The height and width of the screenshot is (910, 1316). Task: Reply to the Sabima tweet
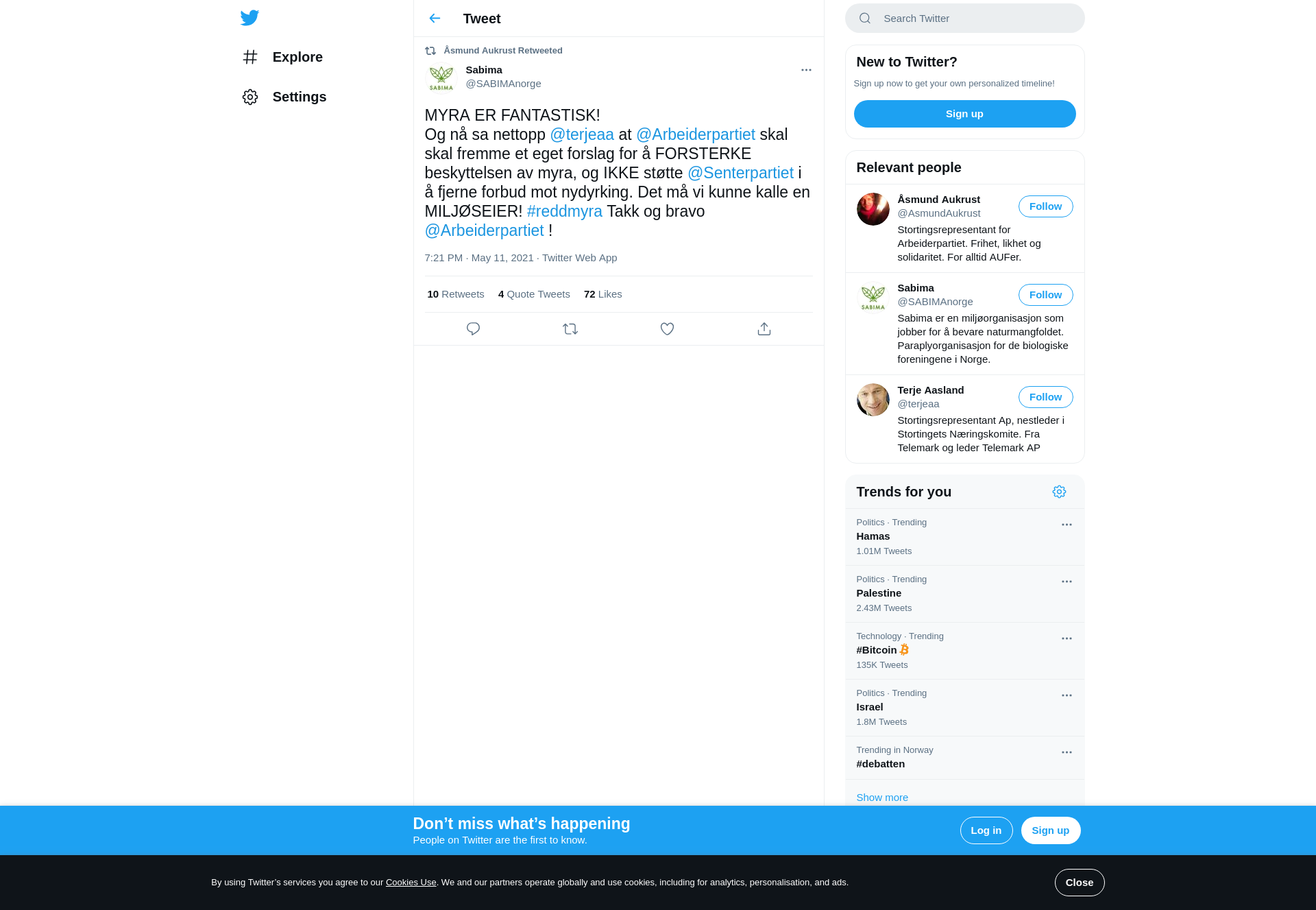473,329
